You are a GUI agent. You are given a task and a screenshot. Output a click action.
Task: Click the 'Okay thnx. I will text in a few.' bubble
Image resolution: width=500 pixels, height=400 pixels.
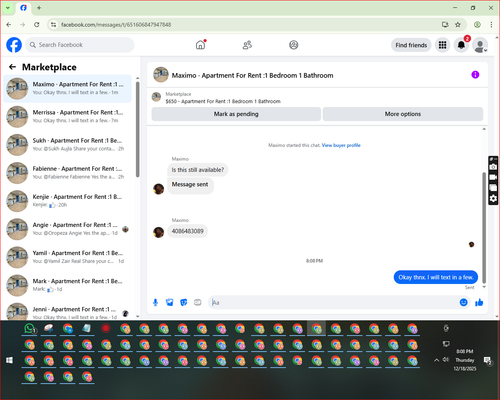click(436, 277)
